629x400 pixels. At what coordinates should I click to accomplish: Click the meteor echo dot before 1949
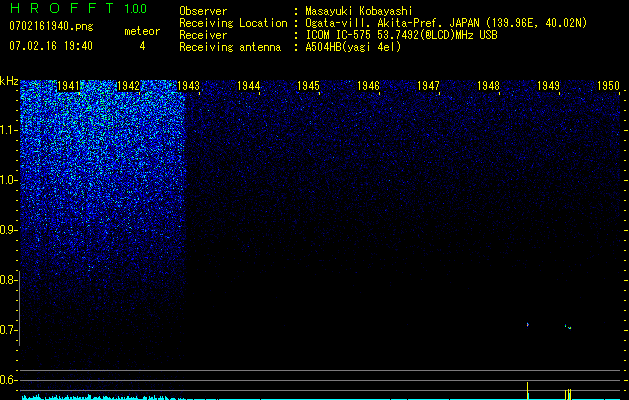pos(528,325)
